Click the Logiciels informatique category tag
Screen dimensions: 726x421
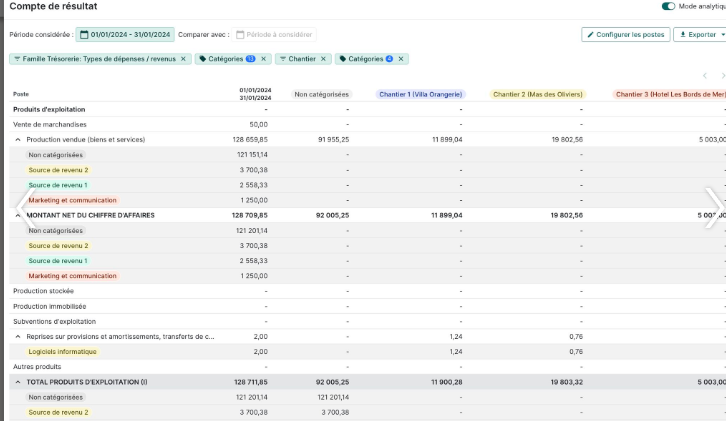[63, 352]
